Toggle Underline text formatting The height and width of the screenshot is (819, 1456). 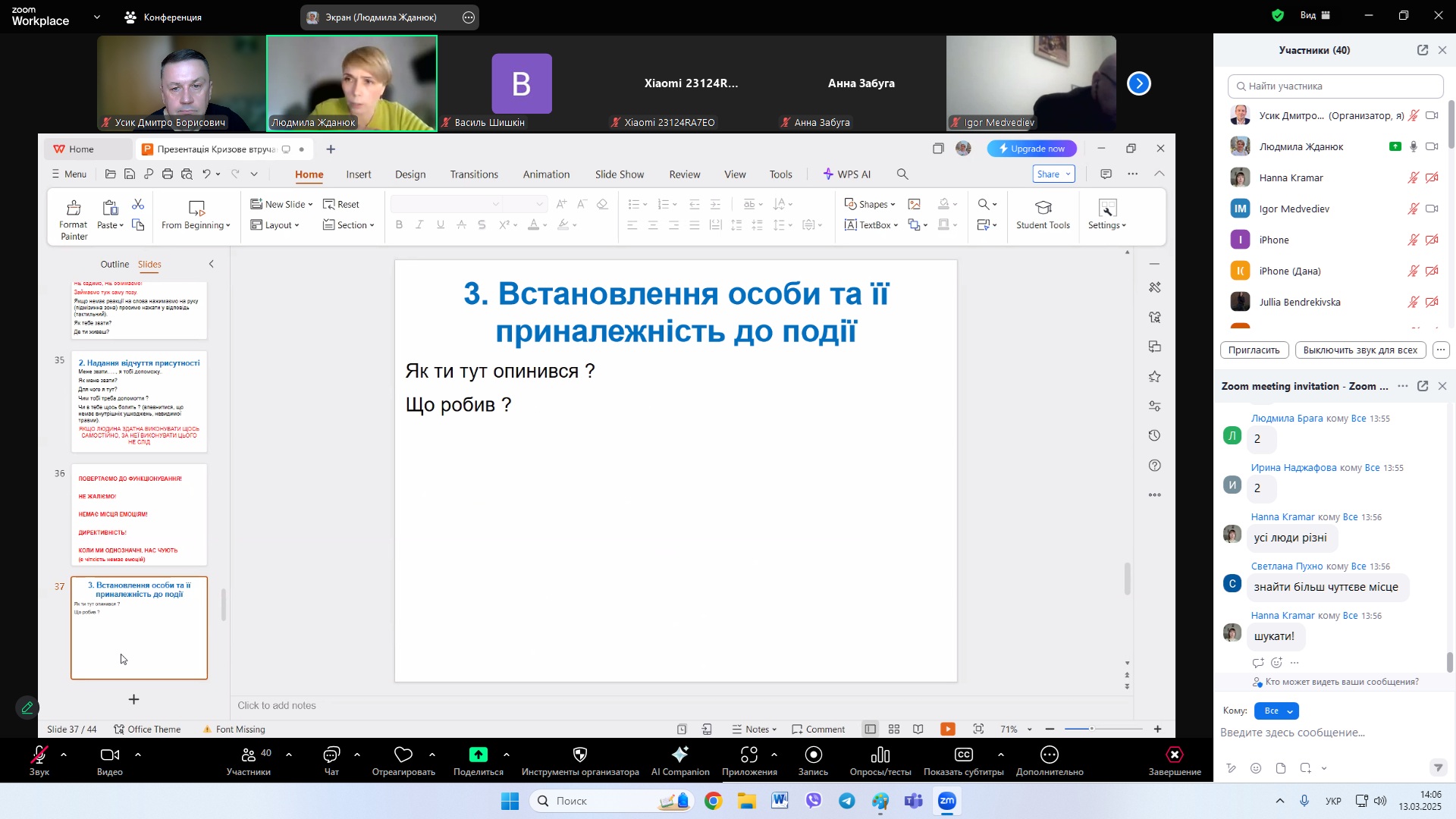pos(441,225)
